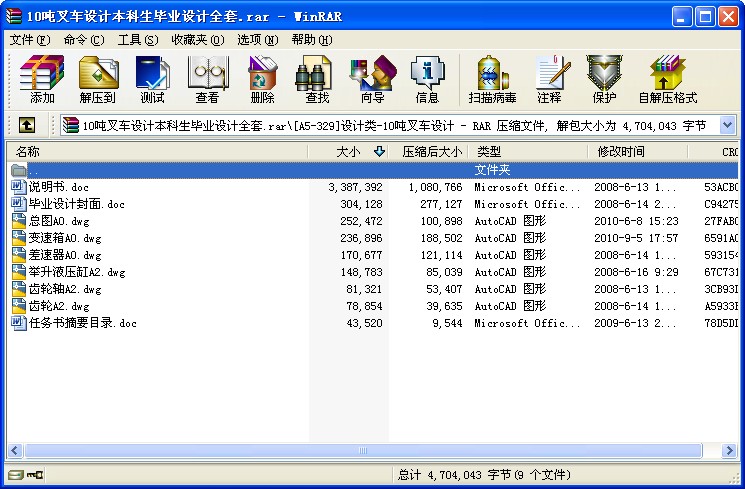Image resolution: width=745 pixels, height=489 pixels.
Task: Open the 文件(F) menu
Action: point(30,40)
